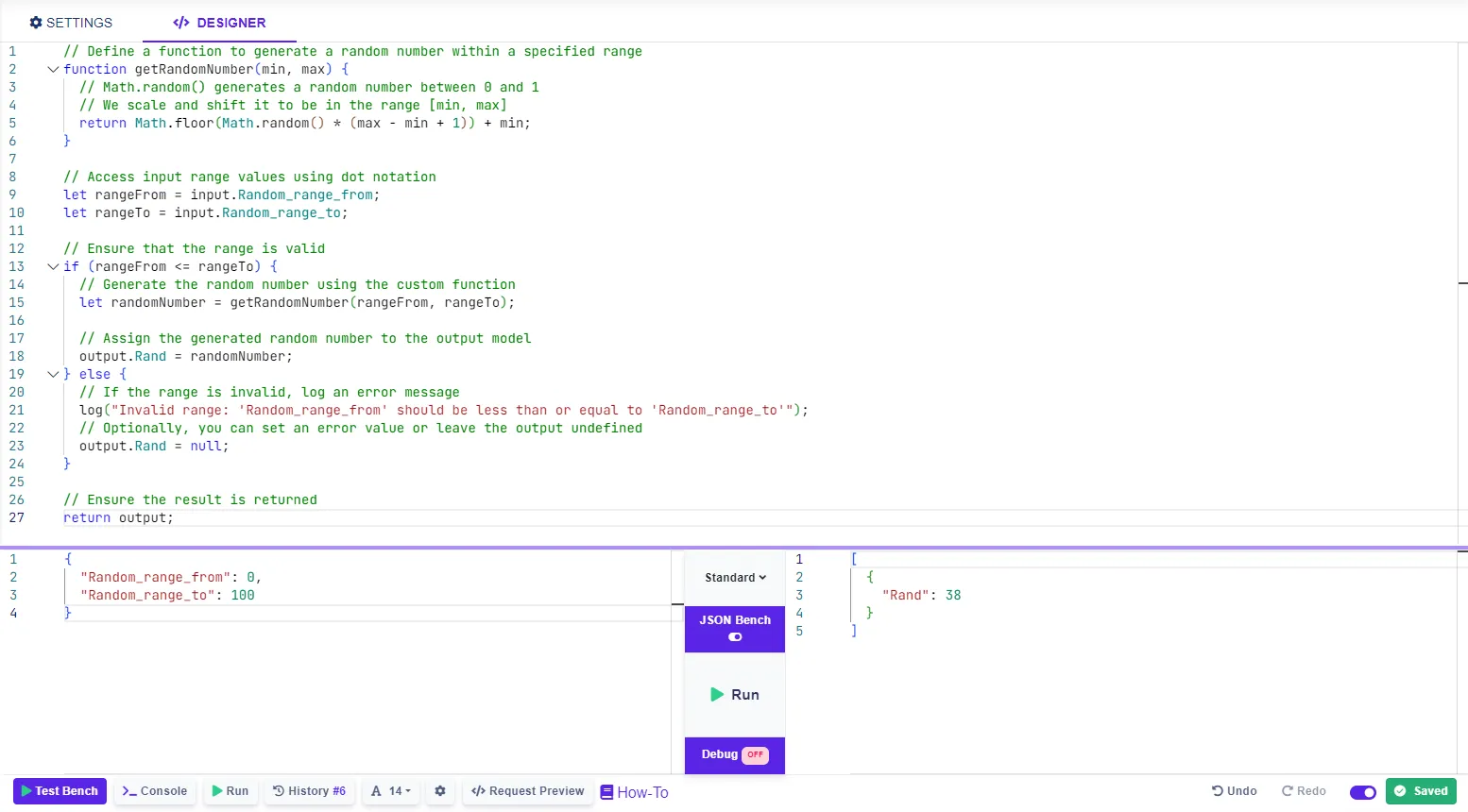
Task: Redo the last change
Action: [1304, 791]
